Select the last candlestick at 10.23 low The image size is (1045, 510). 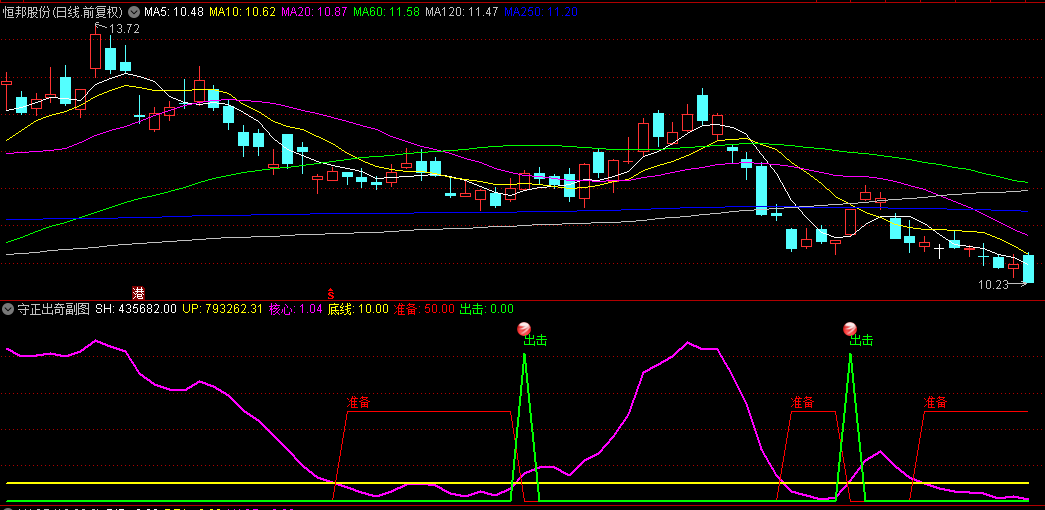tap(1028, 269)
